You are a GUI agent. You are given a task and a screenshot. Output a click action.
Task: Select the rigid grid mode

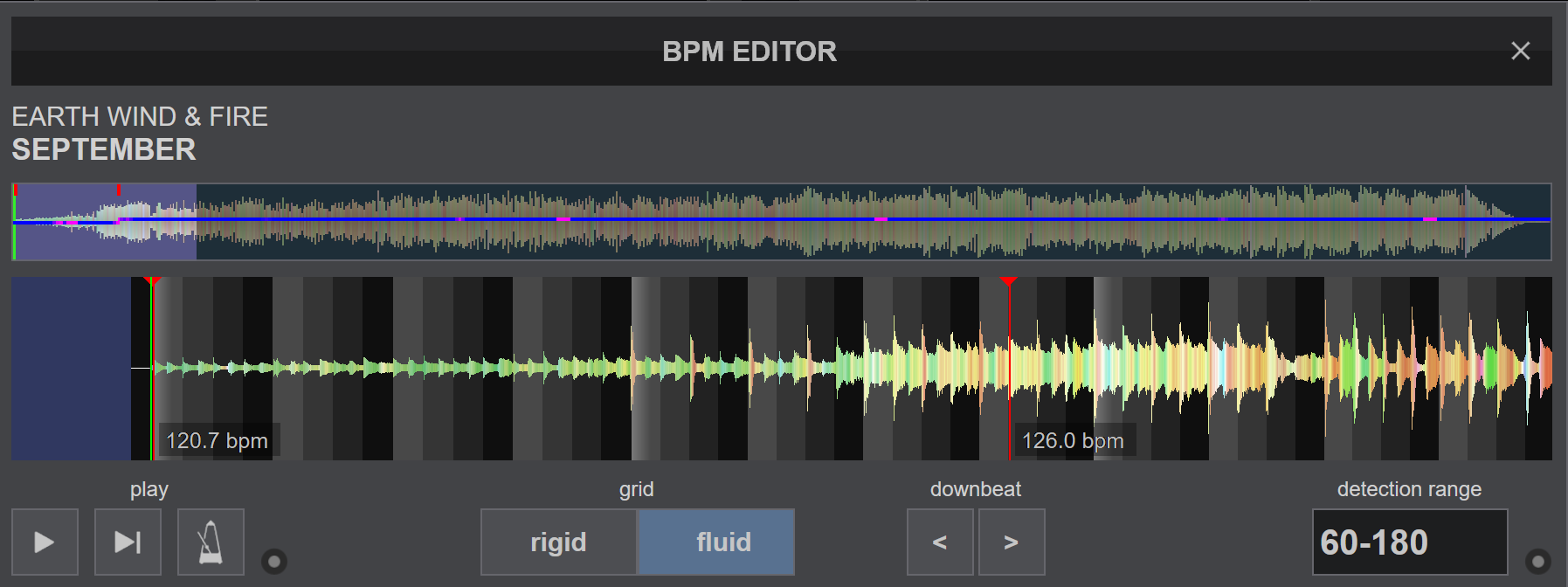[x=559, y=542]
